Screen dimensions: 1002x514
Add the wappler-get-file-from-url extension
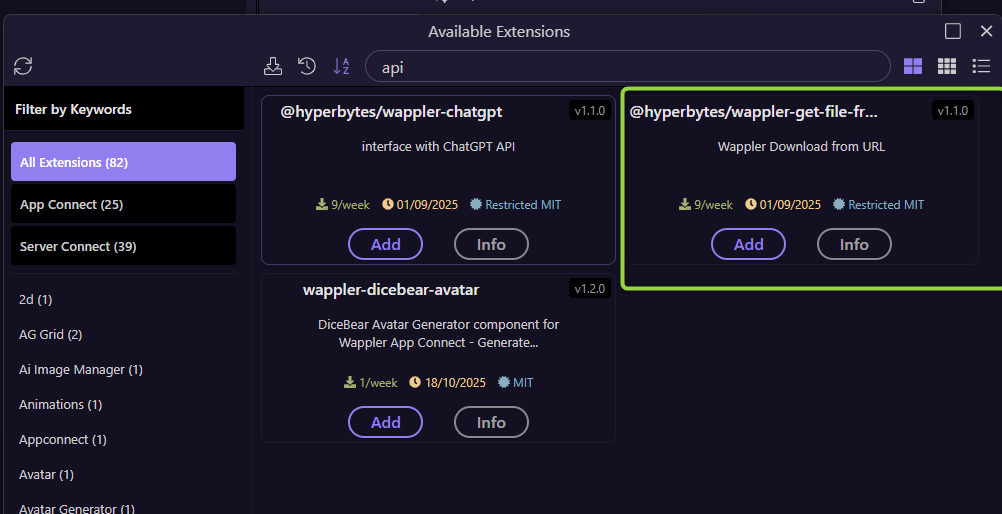[748, 244]
